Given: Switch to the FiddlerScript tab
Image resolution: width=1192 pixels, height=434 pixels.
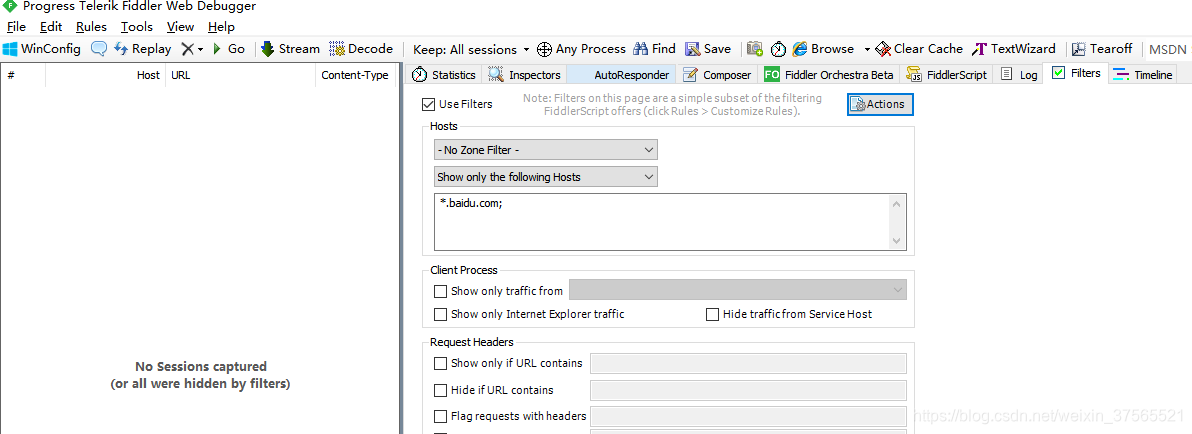Looking at the screenshot, I should (x=947, y=74).
